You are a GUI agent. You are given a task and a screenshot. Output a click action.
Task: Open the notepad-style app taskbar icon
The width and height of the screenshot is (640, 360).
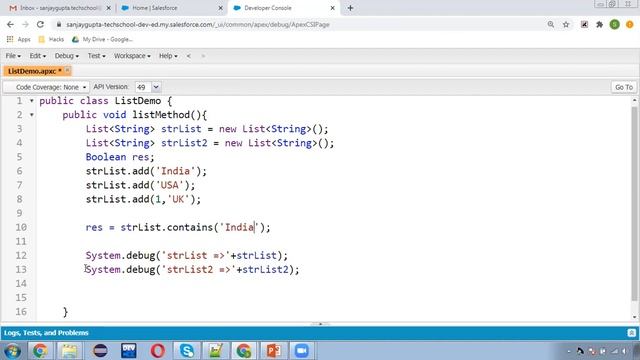pos(216,351)
